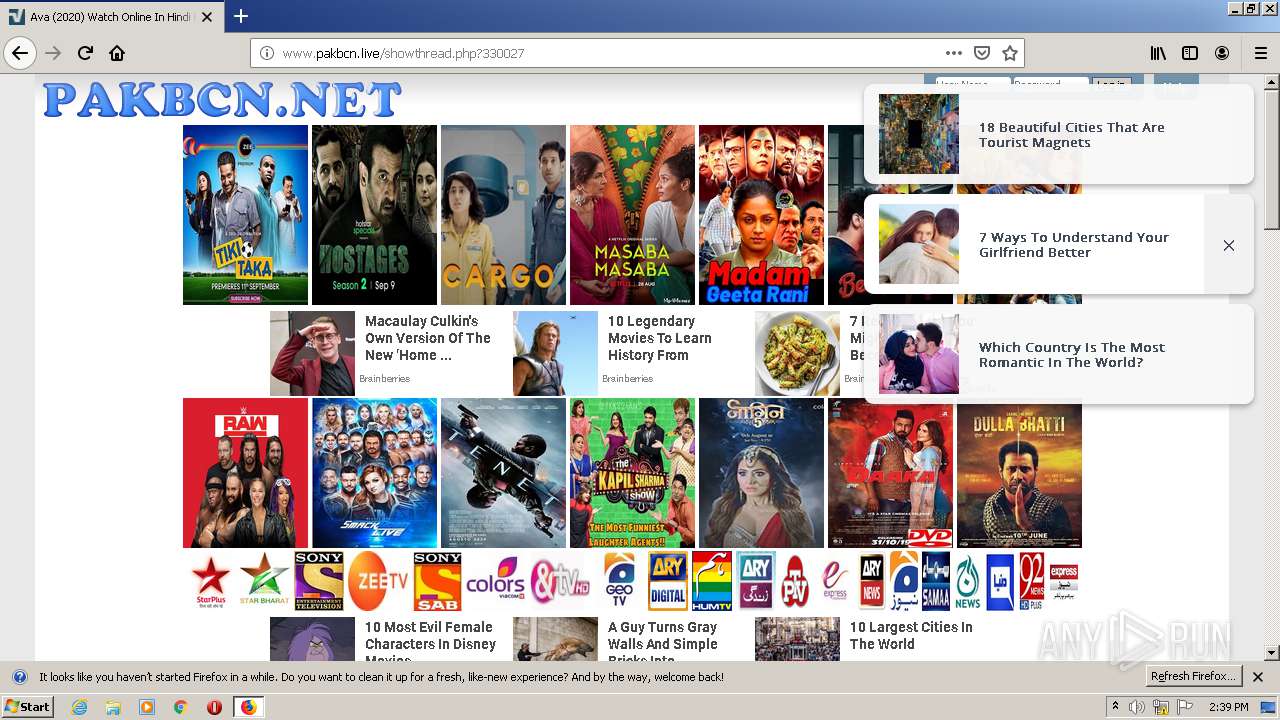Open 7 Ways To Understand Girlfriend notification
The image size is (1280, 720).
[1034, 244]
